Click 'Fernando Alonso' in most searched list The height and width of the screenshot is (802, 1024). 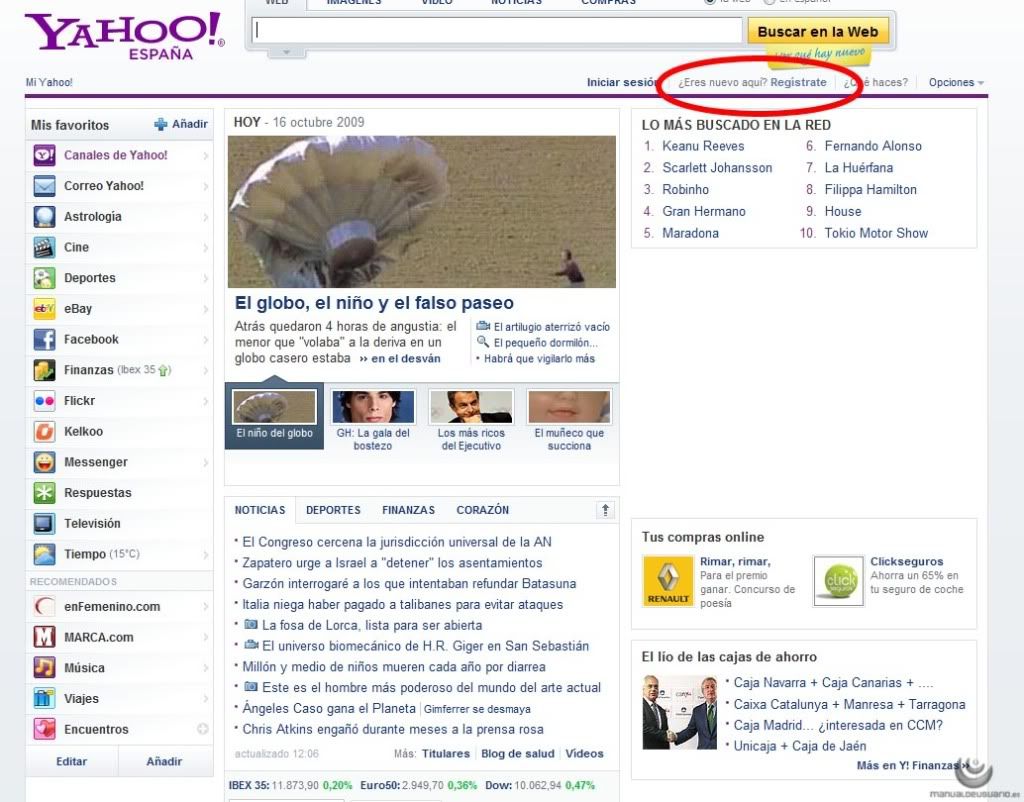[873, 146]
